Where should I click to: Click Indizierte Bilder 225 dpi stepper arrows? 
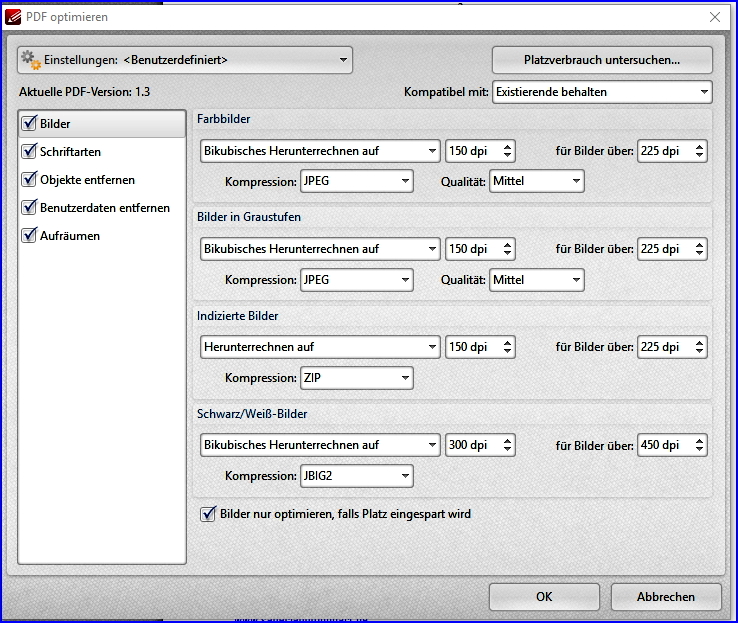tap(699, 347)
